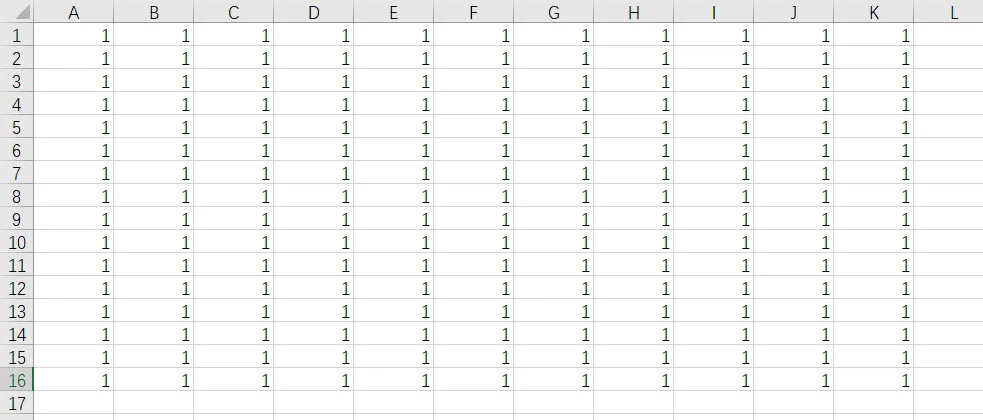983x420 pixels.
Task: Select row 16 header
Action: click(x=16, y=380)
